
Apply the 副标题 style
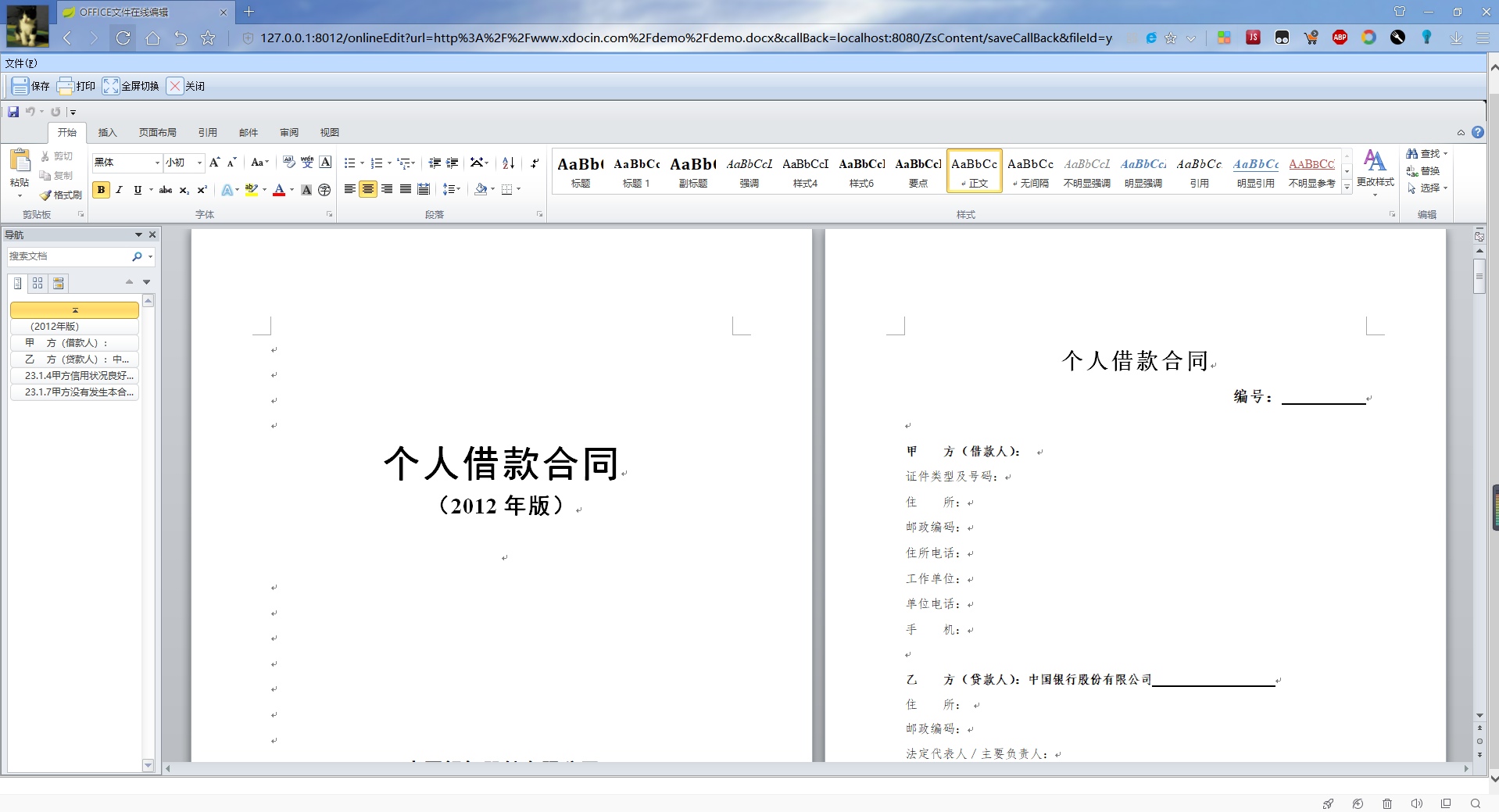click(693, 172)
